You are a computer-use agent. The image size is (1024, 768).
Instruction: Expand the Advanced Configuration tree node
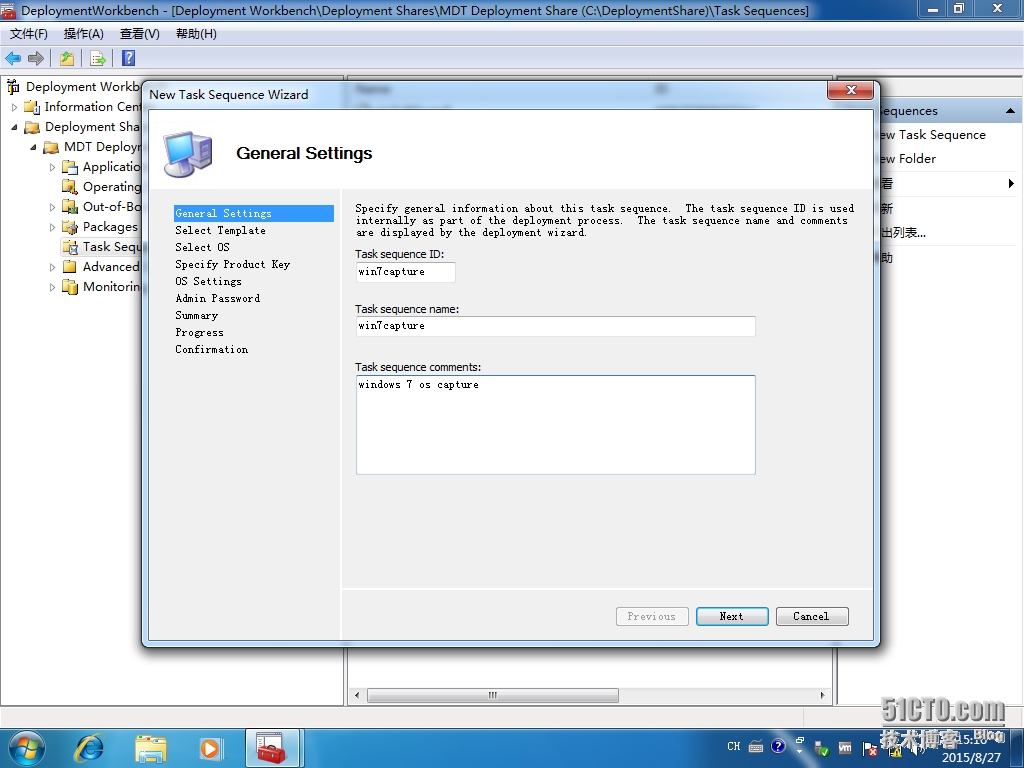[x=52, y=267]
